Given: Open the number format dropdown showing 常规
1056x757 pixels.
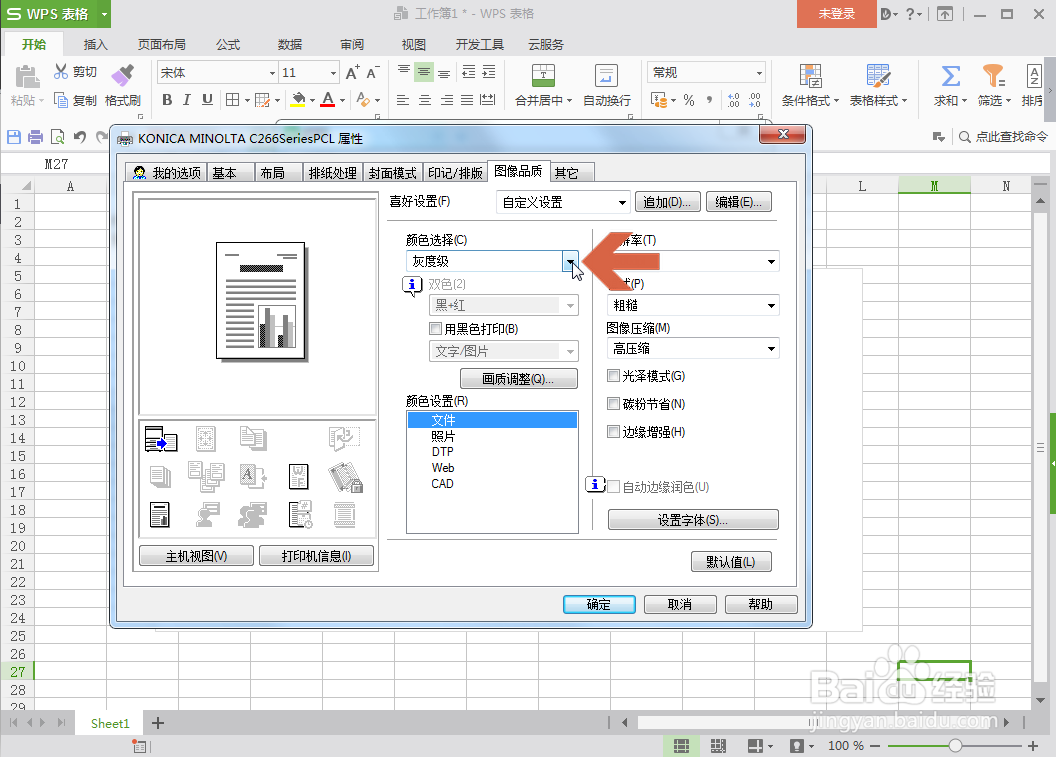Looking at the screenshot, I should (706, 73).
